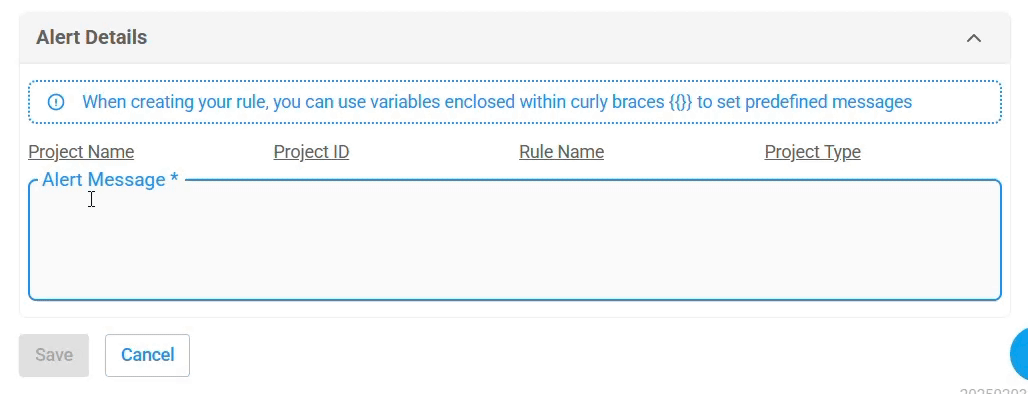
Task: Click the greyed-out Save button
Action: click(54, 355)
